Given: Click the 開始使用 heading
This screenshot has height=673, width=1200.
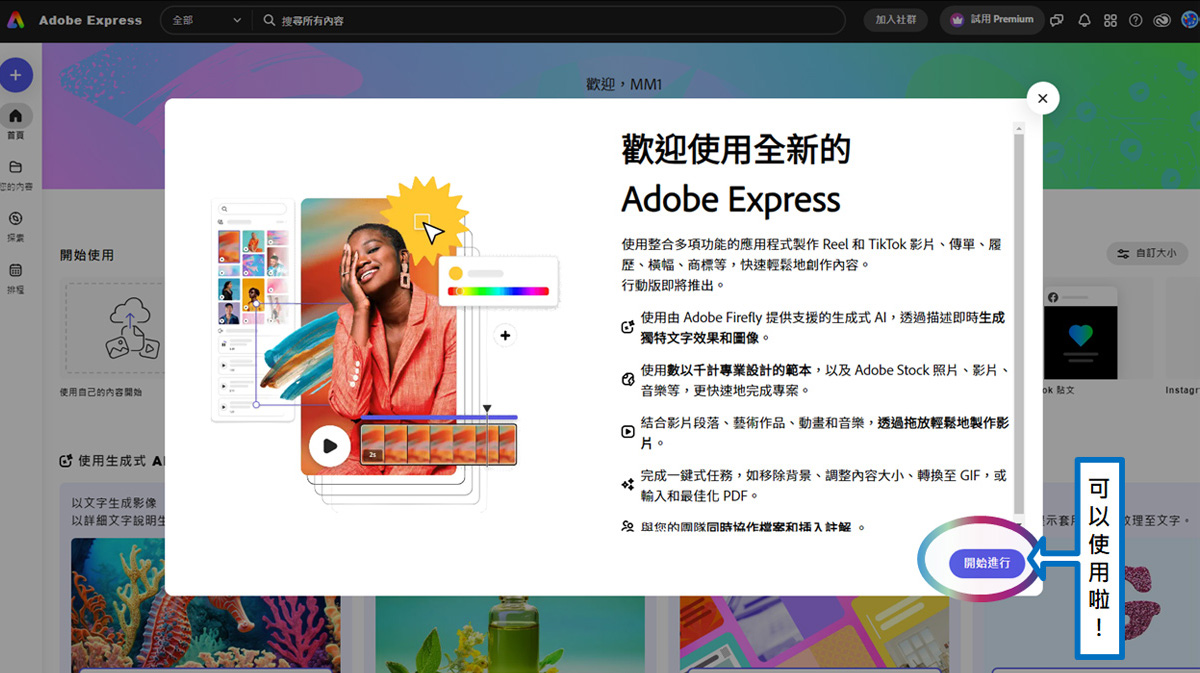Looking at the screenshot, I should (87, 255).
